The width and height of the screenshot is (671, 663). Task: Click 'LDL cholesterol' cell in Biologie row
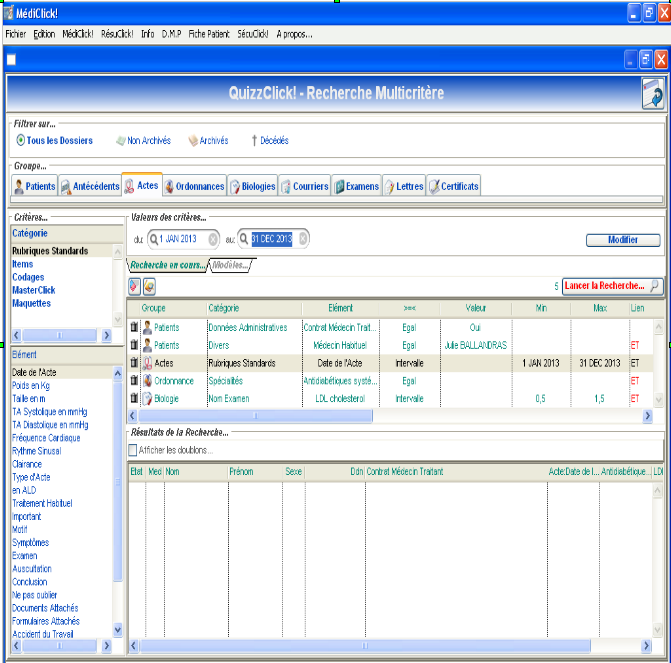(340, 398)
